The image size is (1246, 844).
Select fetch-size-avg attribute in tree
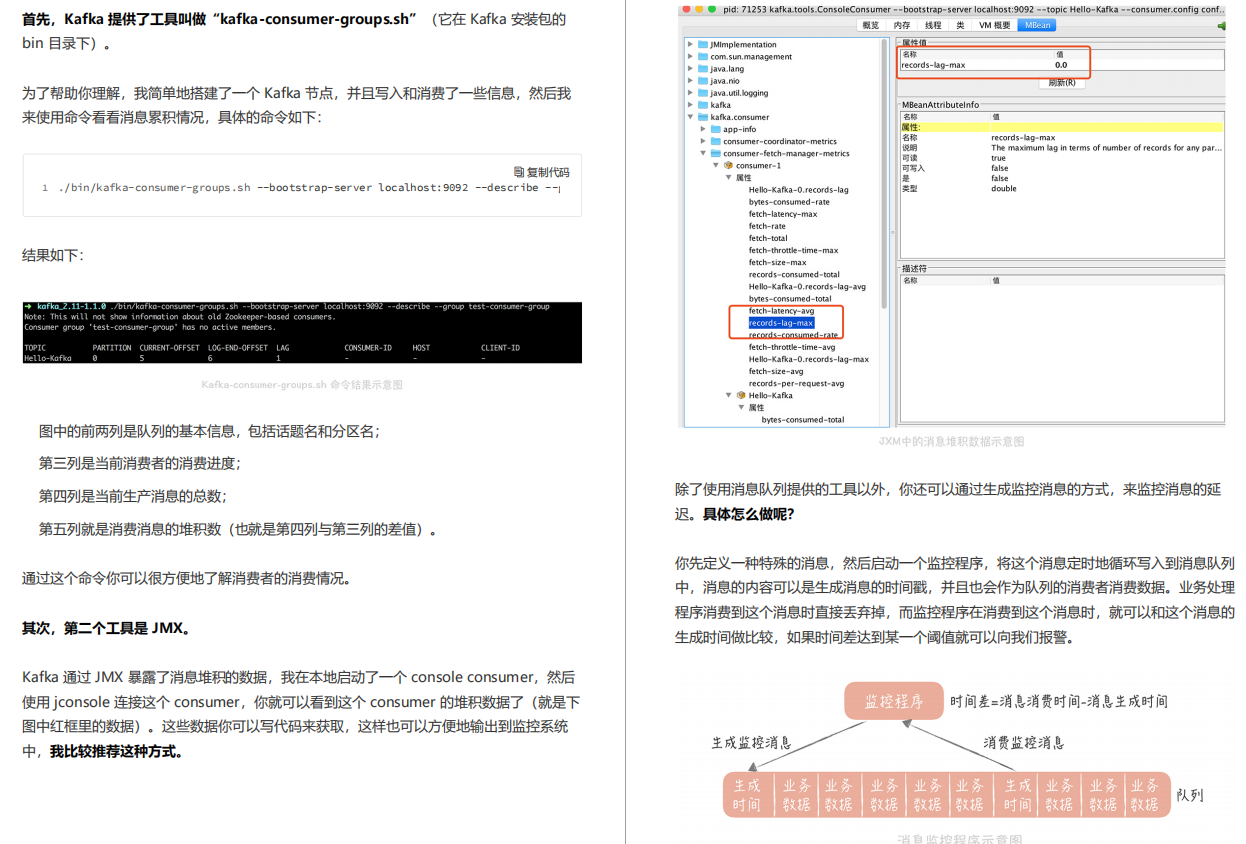click(776, 371)
